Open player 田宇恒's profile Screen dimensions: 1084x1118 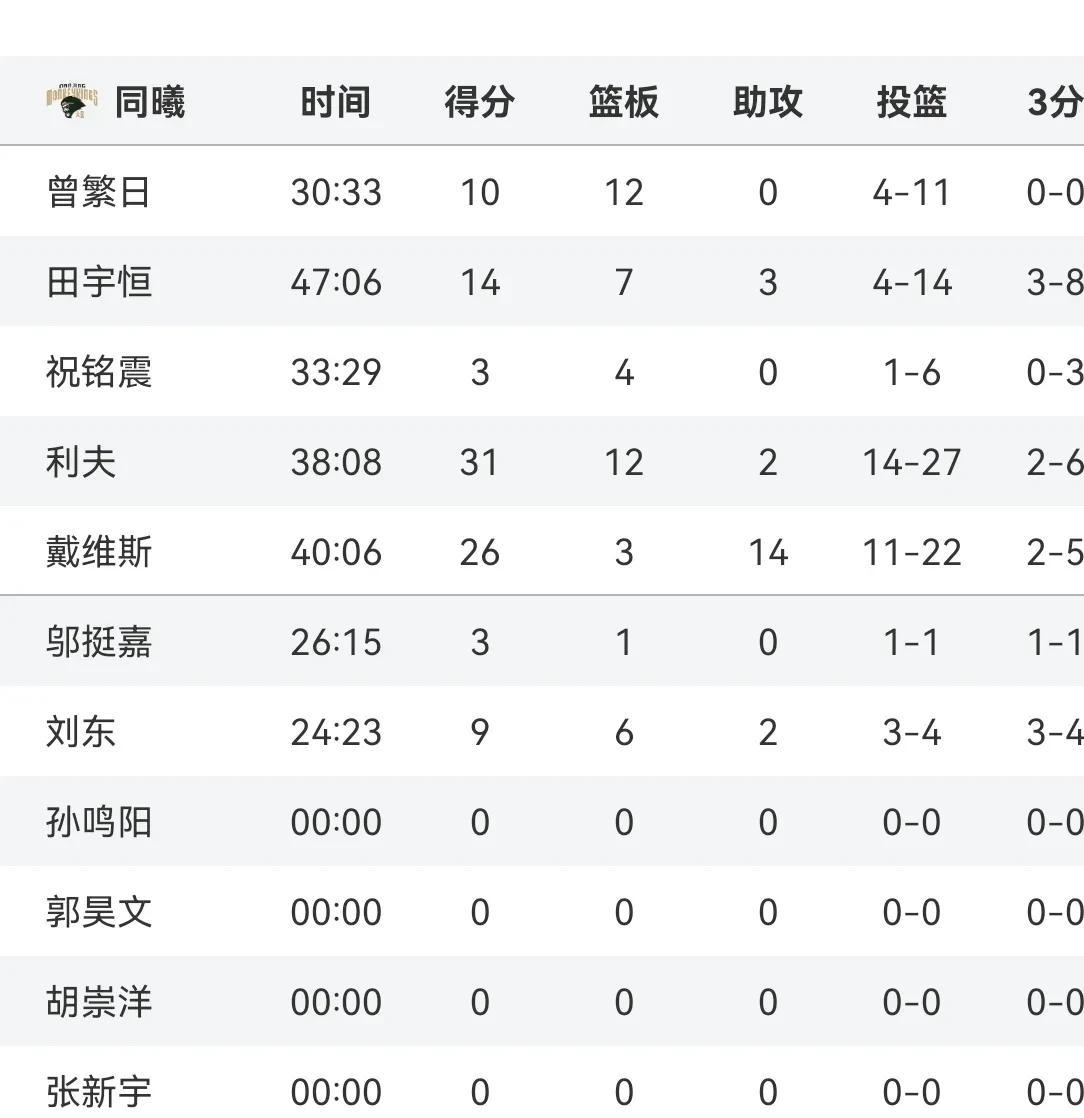tap(99, 282)
